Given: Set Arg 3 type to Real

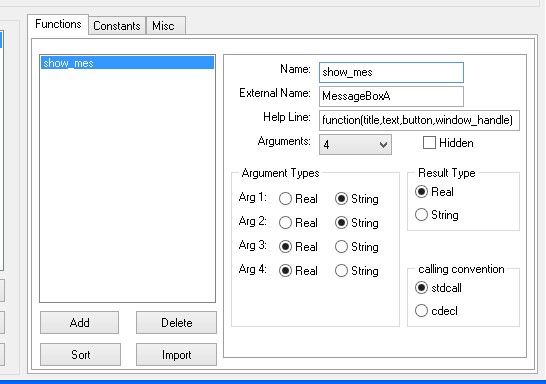Looking at the screenshot, I should 298,247.
